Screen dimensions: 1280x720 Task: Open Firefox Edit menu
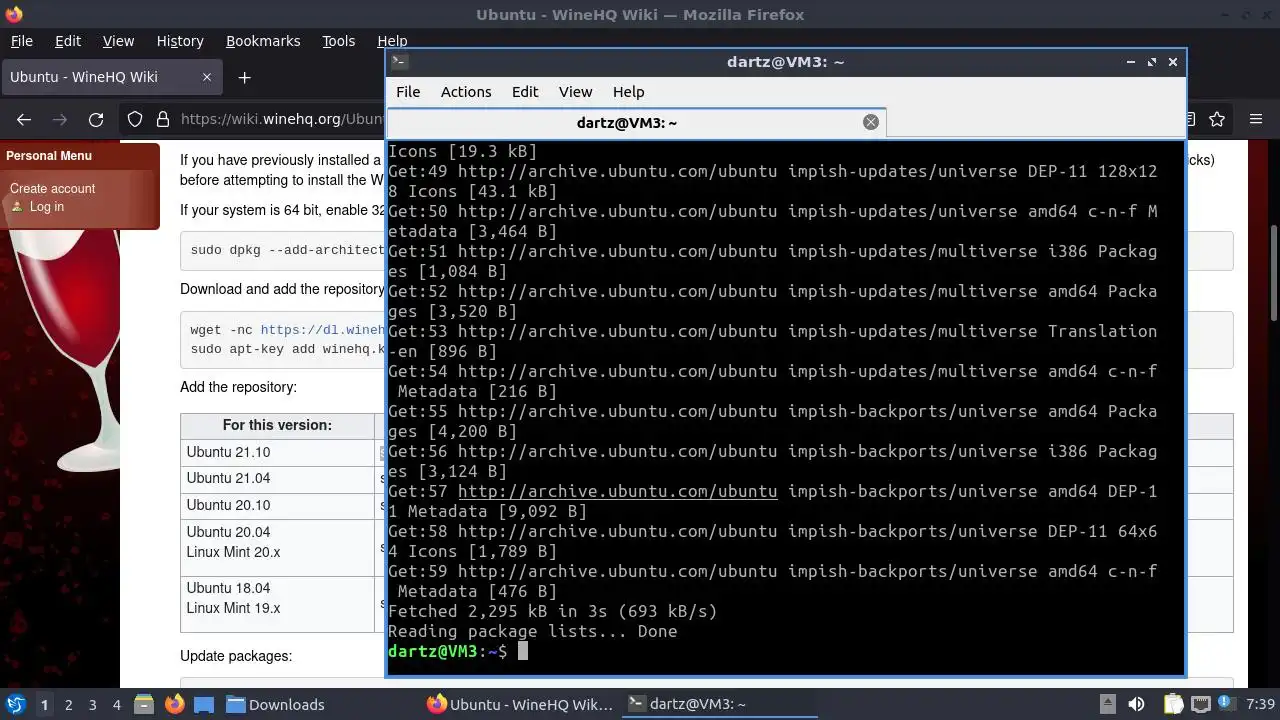68,41
